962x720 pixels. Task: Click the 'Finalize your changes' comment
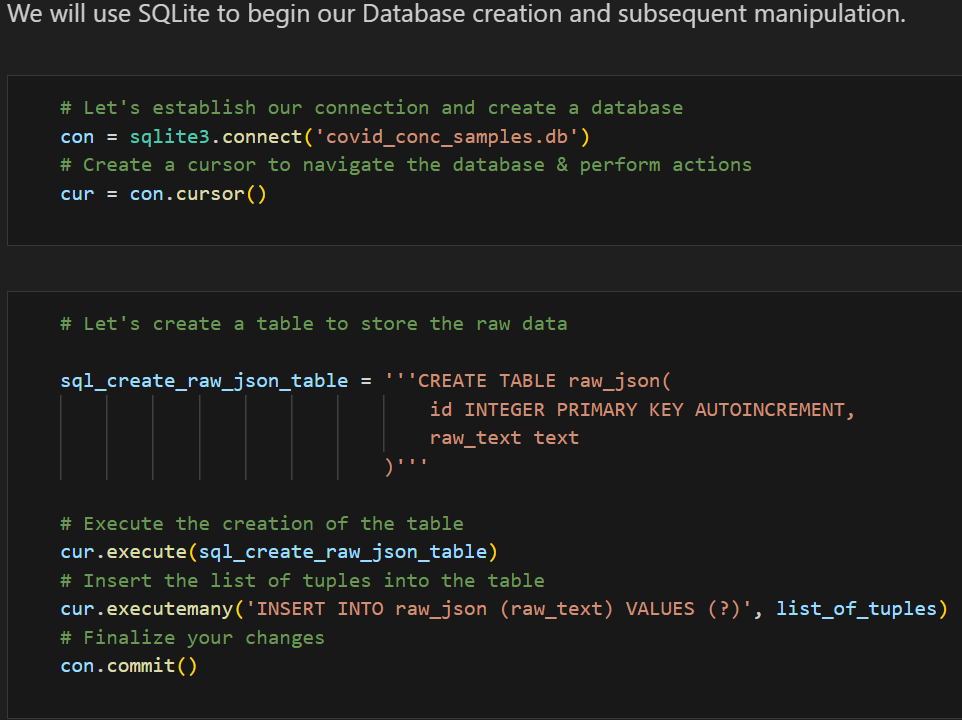click(x=192, y=637)
